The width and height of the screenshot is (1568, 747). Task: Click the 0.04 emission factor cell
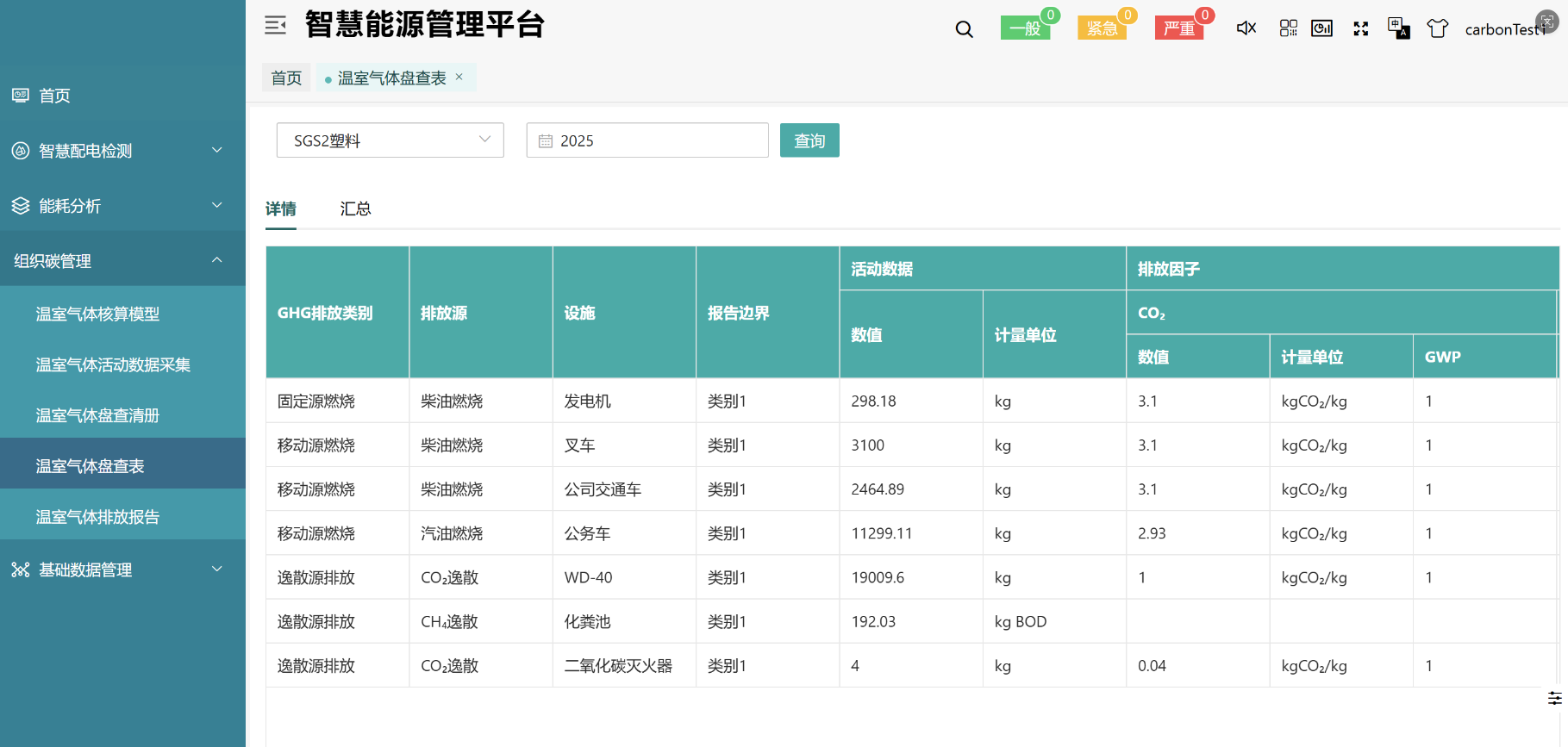click(1197, 665)
